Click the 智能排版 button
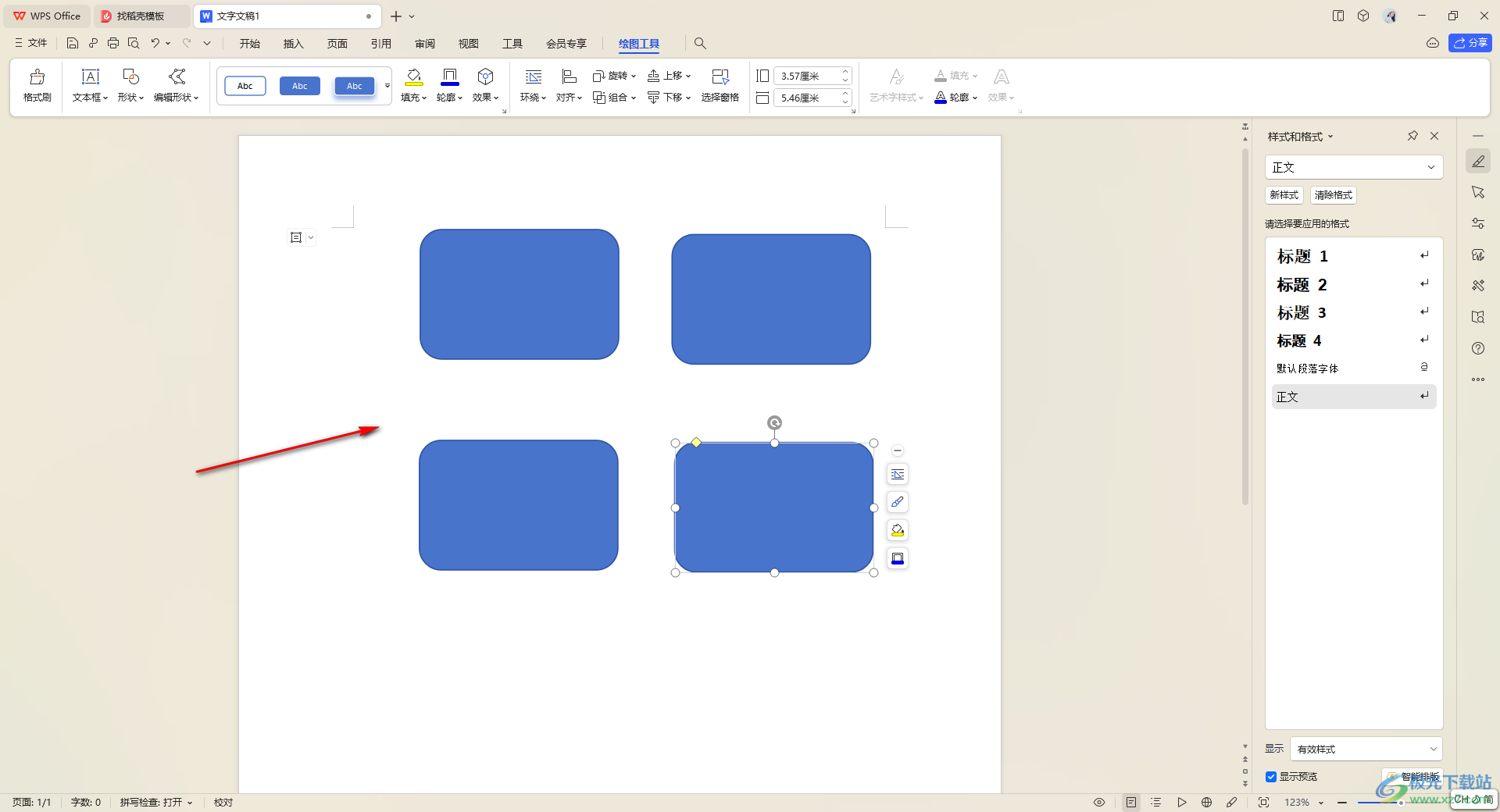 pos(1413,777)
